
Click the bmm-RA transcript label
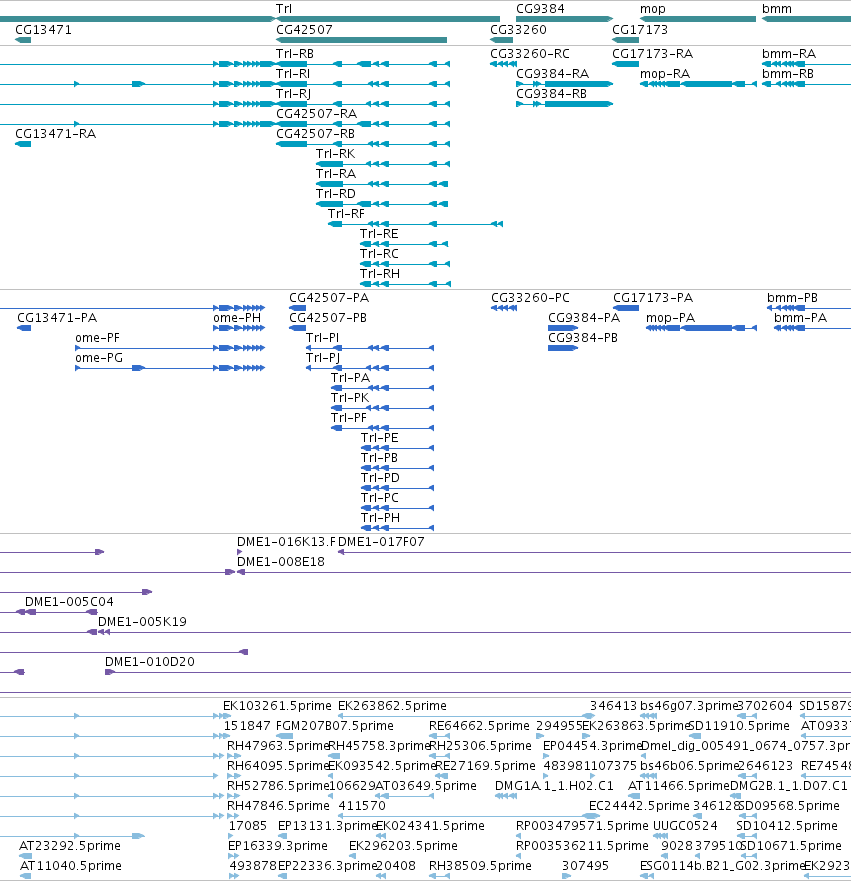(789, 54)
